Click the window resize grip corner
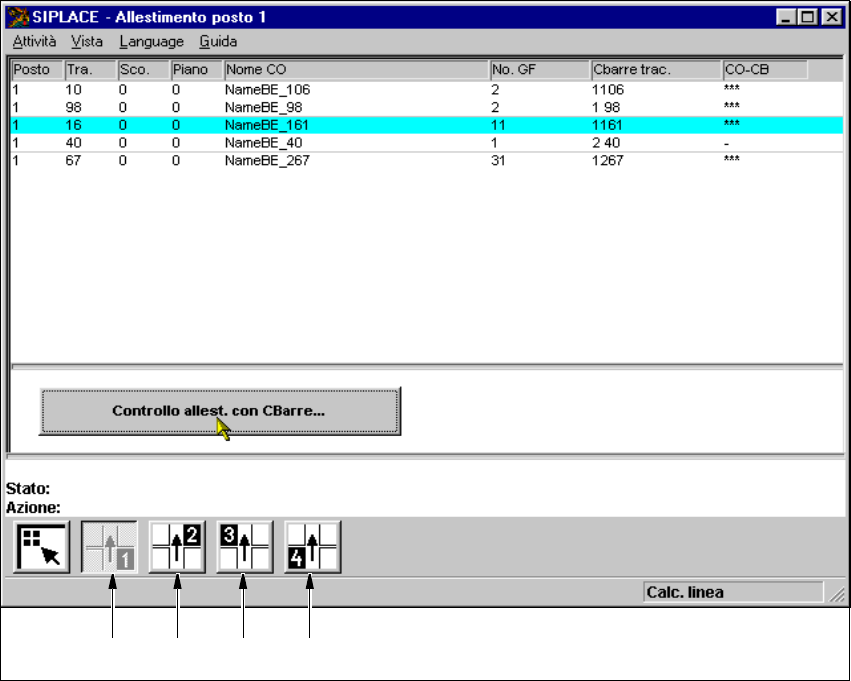The image size is (851, 681). tap(837, 595)
